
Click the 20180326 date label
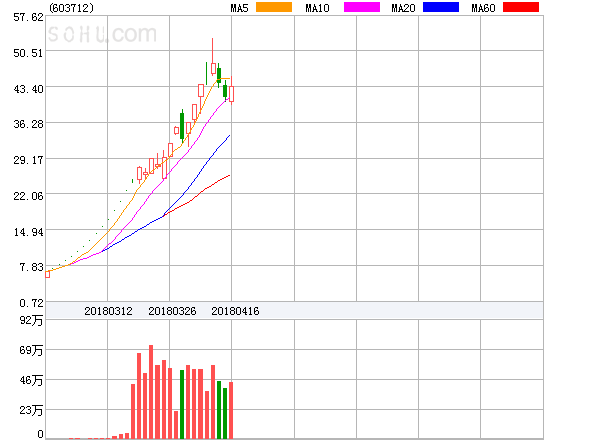(x=172, y=311)
